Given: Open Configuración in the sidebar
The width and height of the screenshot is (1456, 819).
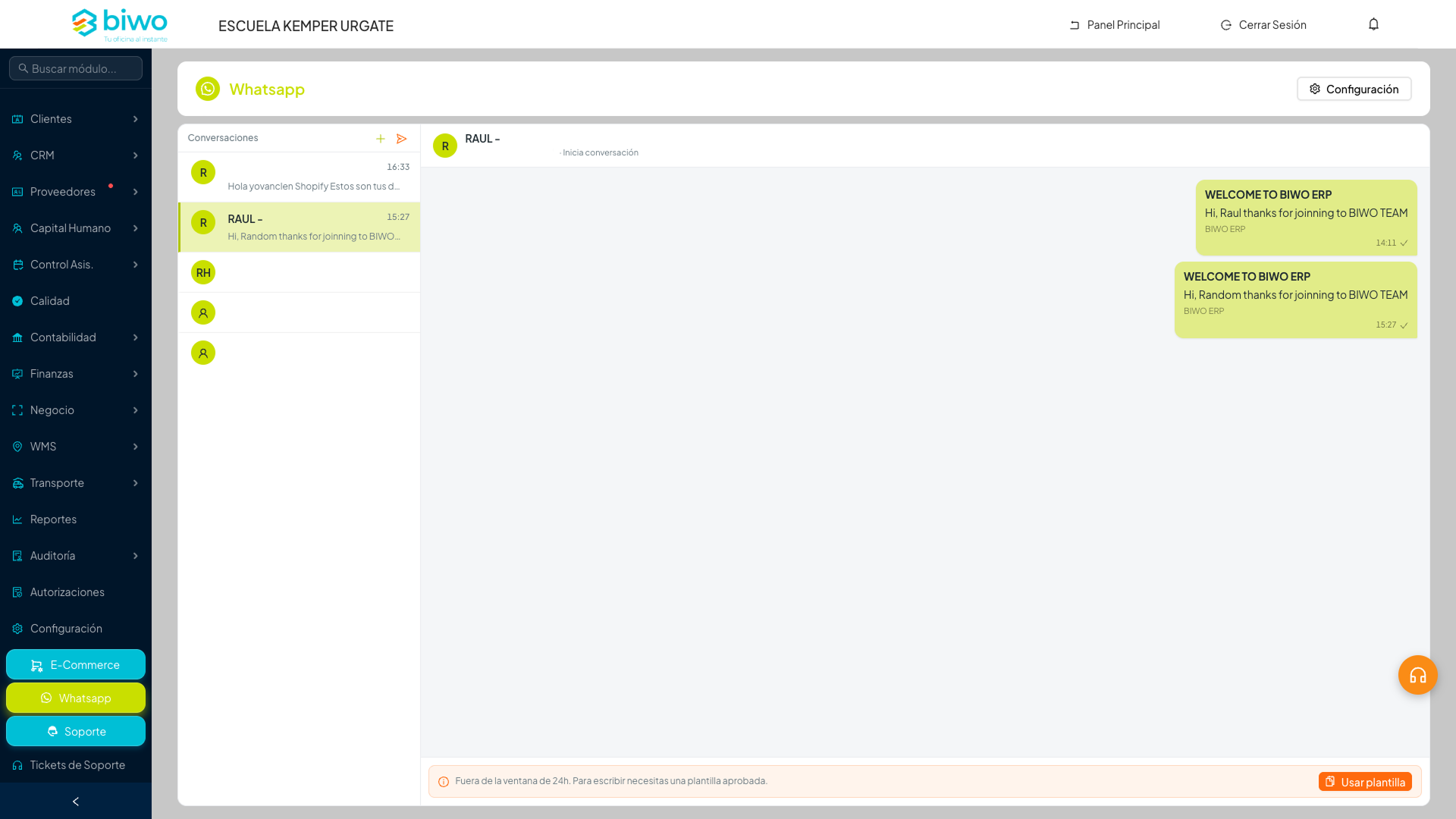Looking at the screenshot, I should pos(76,629).
